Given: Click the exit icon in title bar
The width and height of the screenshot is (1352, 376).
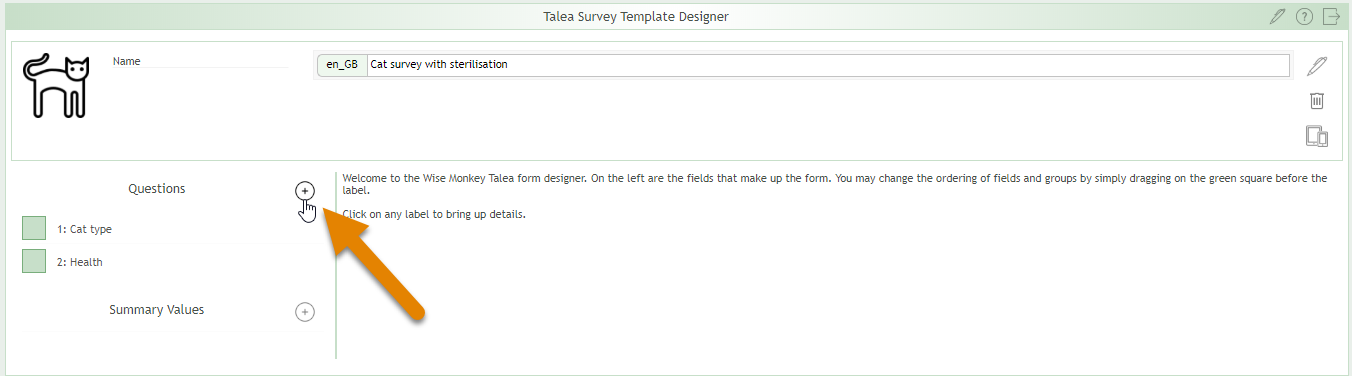Looking at the screenshot, I should tap(1331, 16).
